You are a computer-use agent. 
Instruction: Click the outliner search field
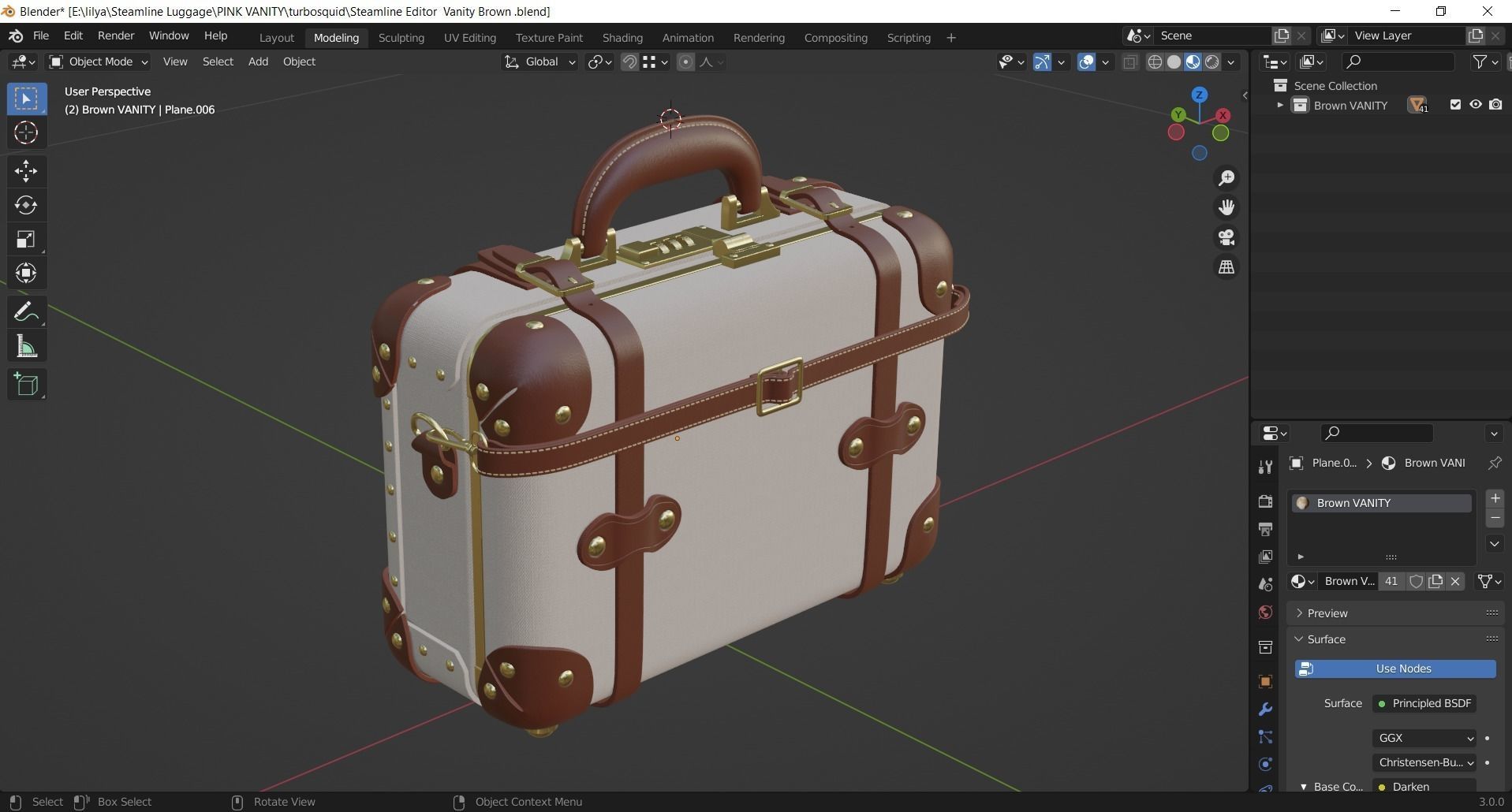1398,61
